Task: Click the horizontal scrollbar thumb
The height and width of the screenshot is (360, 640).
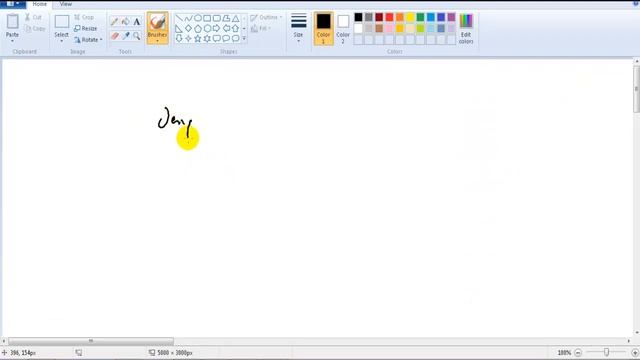Action: click(x=91, y=341)
